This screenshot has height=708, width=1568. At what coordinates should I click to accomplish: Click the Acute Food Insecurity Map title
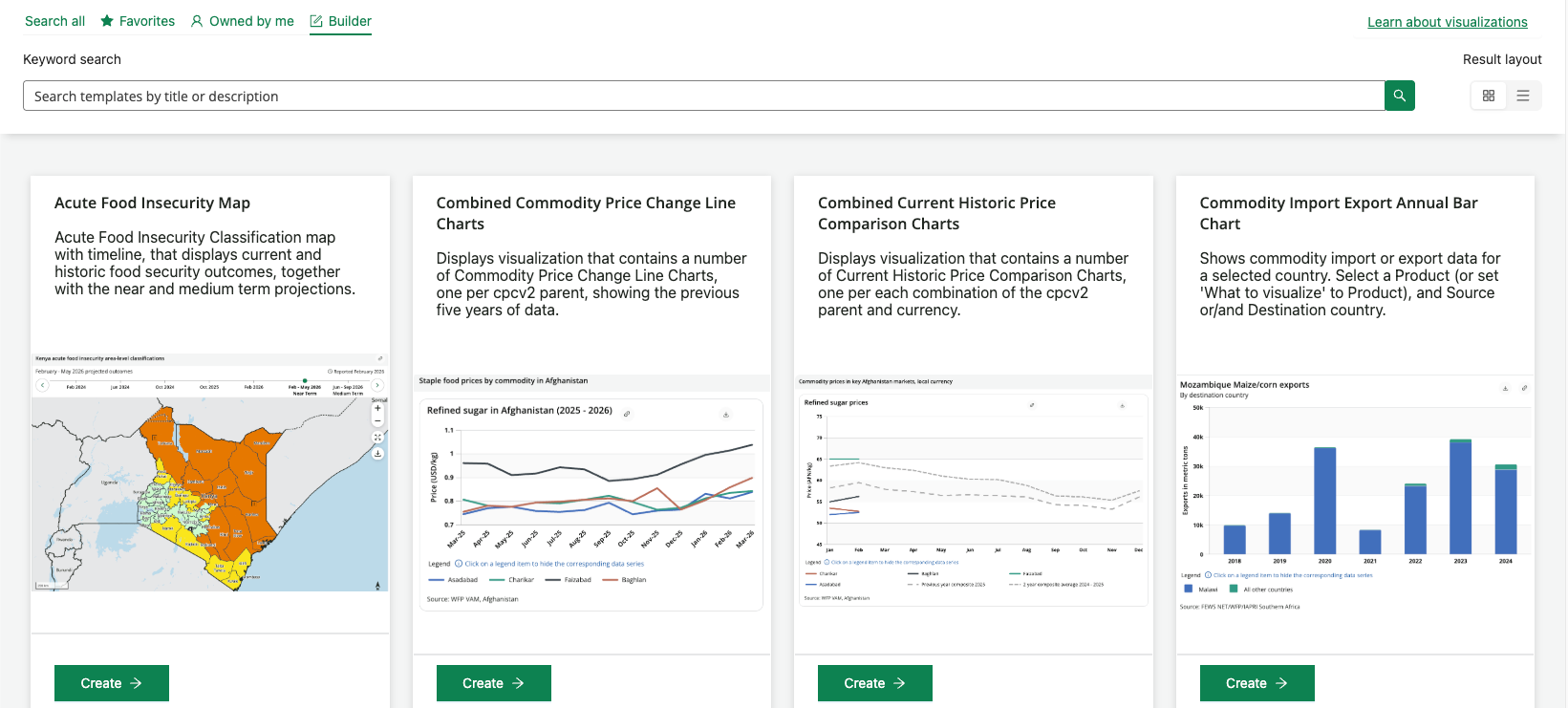coord(152,203)
